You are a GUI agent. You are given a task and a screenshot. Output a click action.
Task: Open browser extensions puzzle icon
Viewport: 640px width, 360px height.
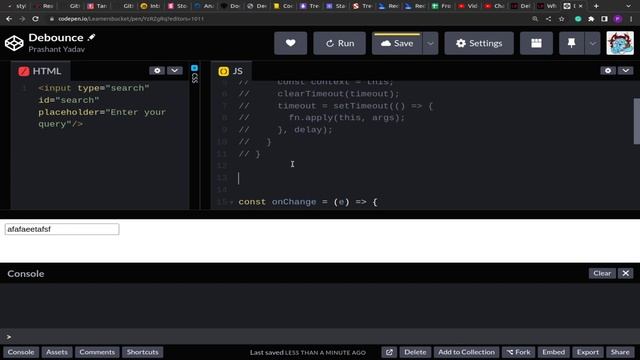591,19
